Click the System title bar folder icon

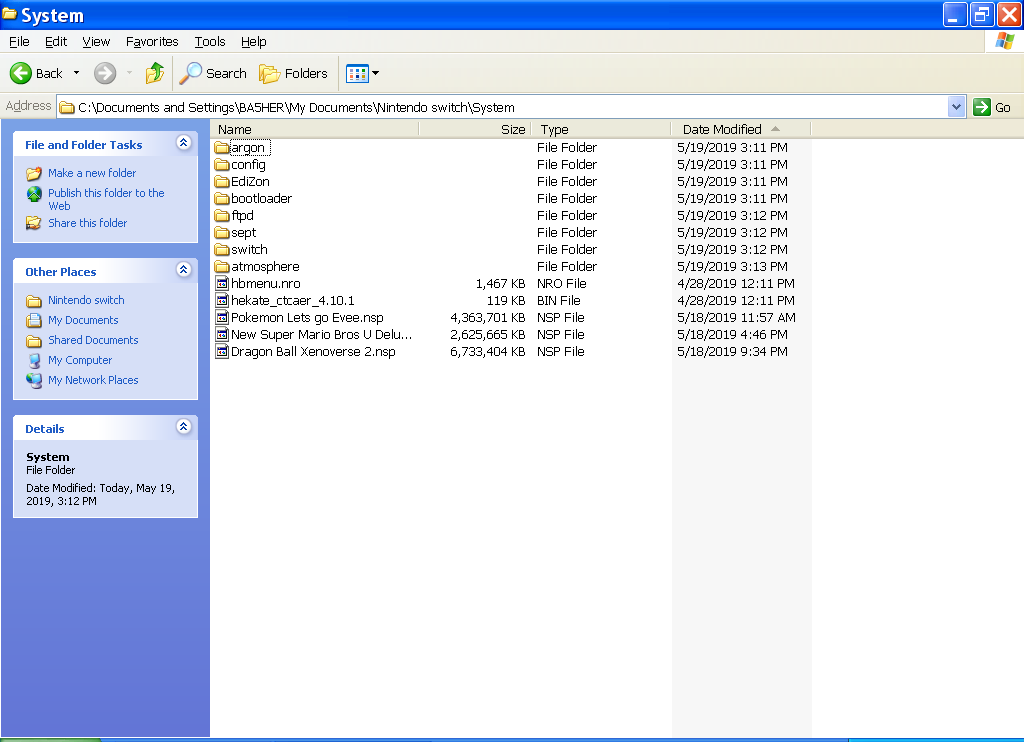(x=9, y=14)
